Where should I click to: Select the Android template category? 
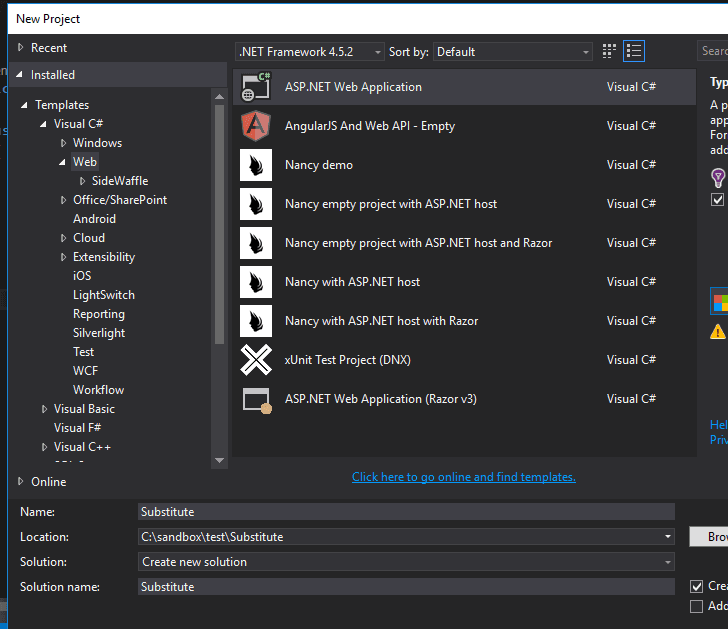point(94,219)
